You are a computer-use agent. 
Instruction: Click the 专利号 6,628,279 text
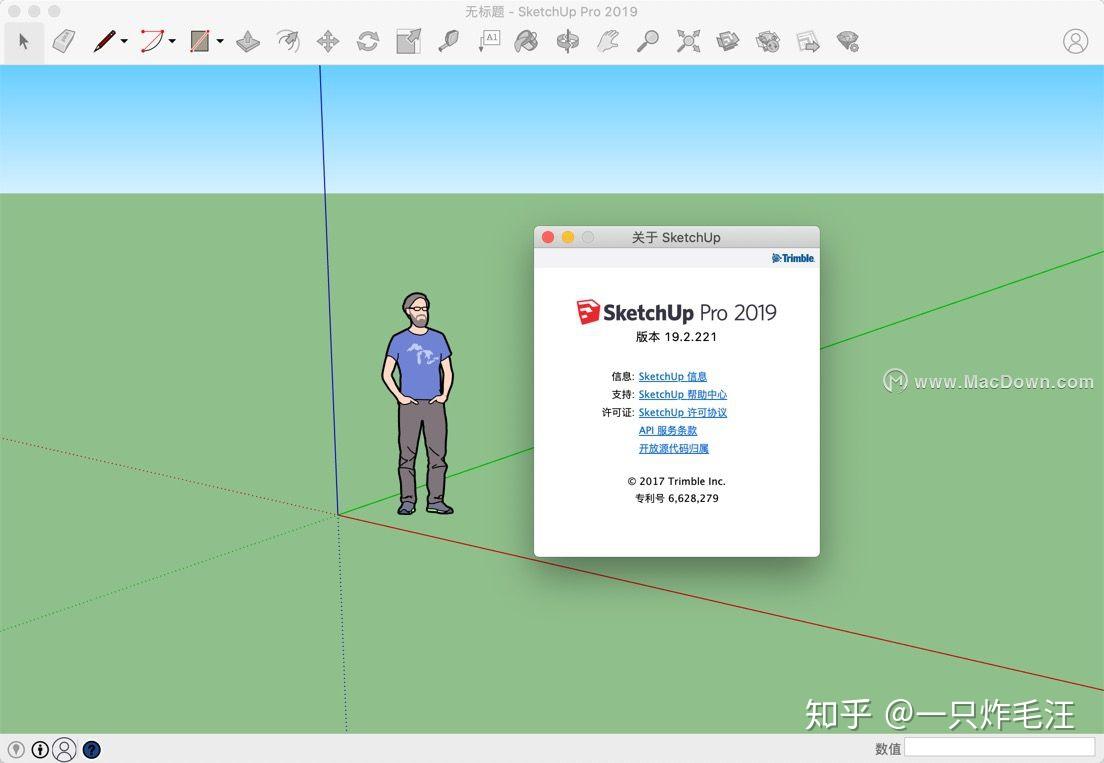point(677,498)
